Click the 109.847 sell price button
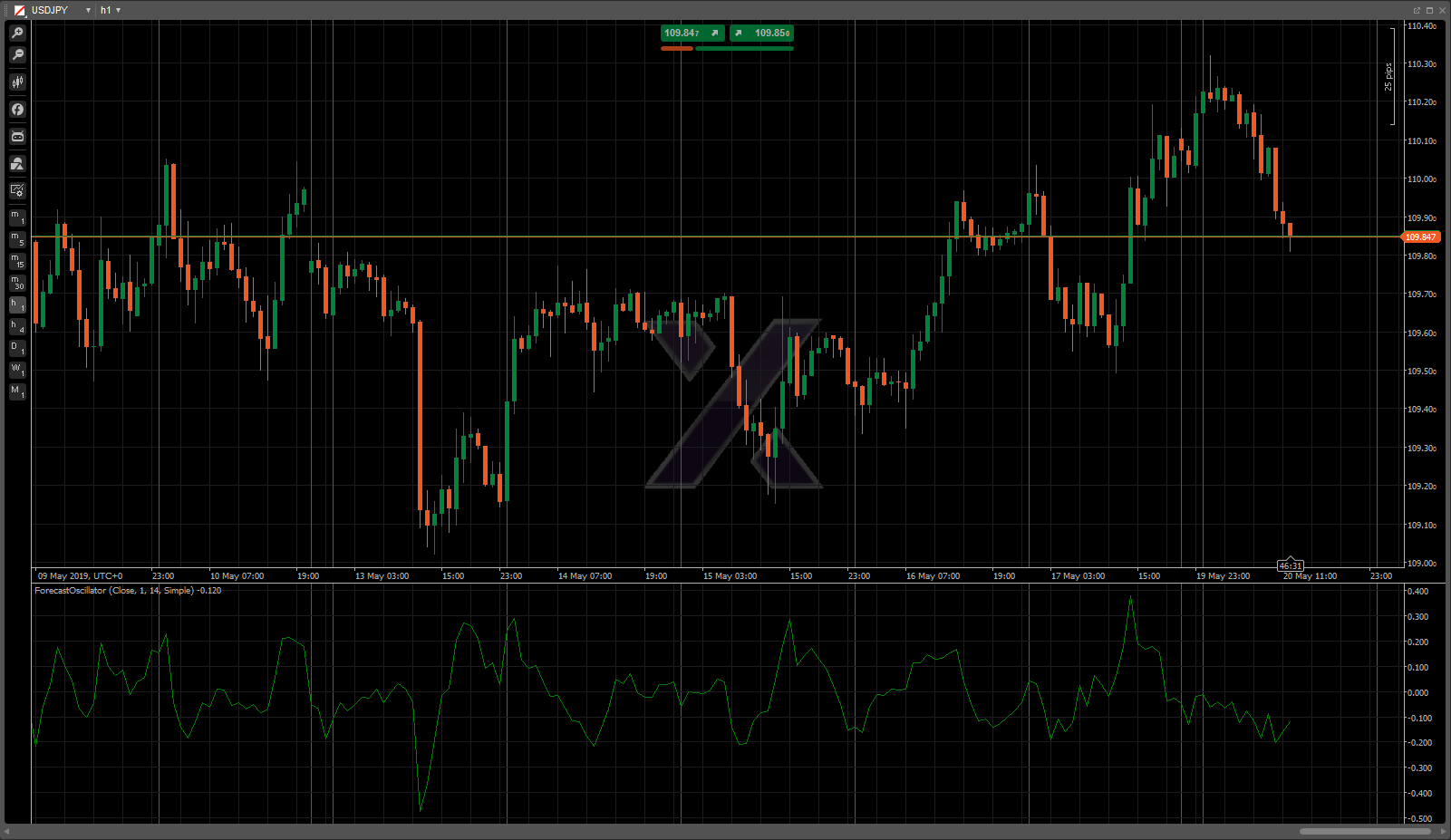Screen dimensions: 1451x840 (x=692, y=33)
